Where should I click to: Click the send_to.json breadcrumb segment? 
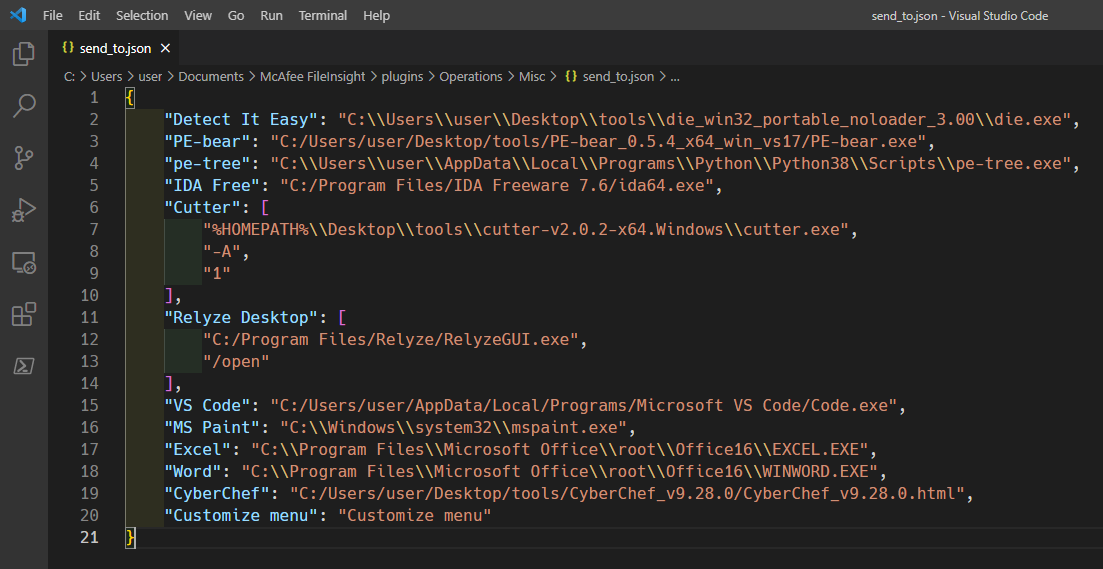609,77
